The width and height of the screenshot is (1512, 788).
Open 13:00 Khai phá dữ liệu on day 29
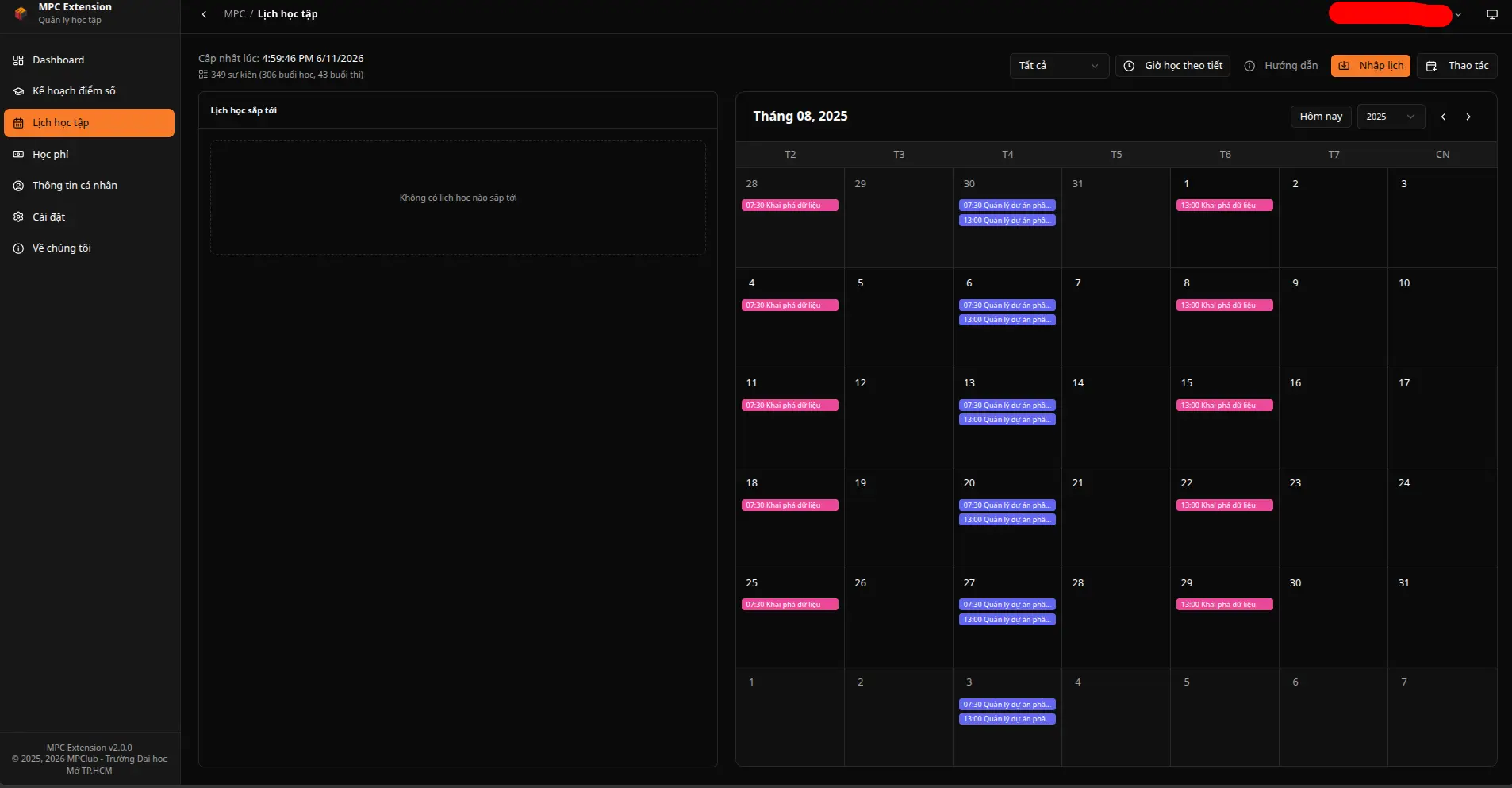[1224, 605]
